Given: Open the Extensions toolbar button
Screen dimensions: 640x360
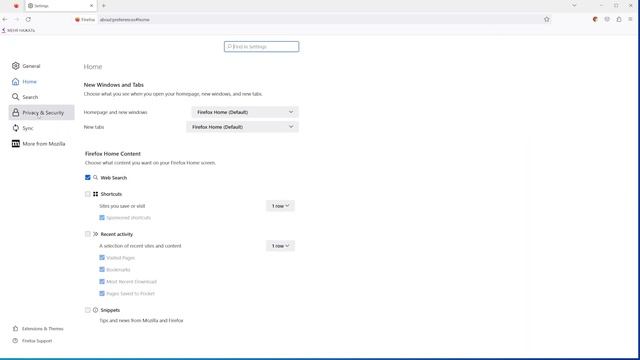Looking at the screenshot, I should (619, 19).
